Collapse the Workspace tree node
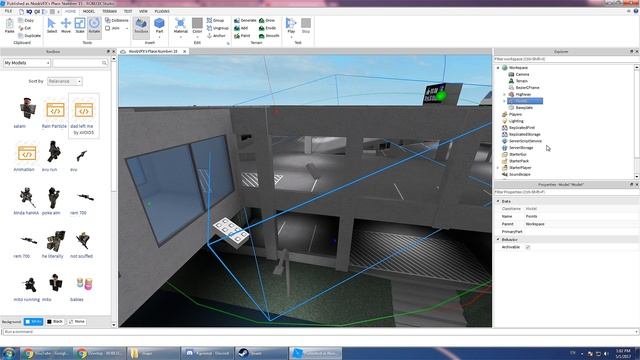640x360 pixels. (x=498, y=68)
